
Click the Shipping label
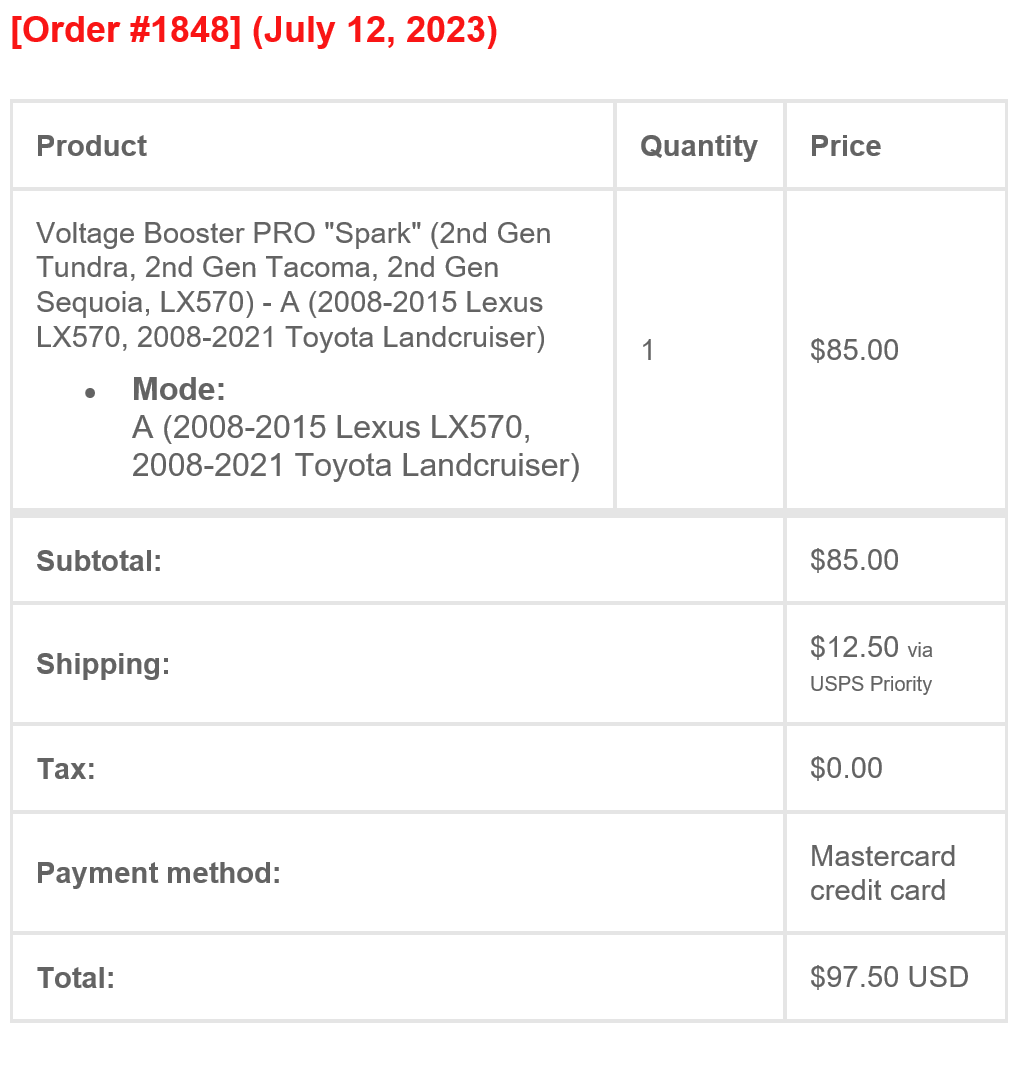[x=103, y=664]
